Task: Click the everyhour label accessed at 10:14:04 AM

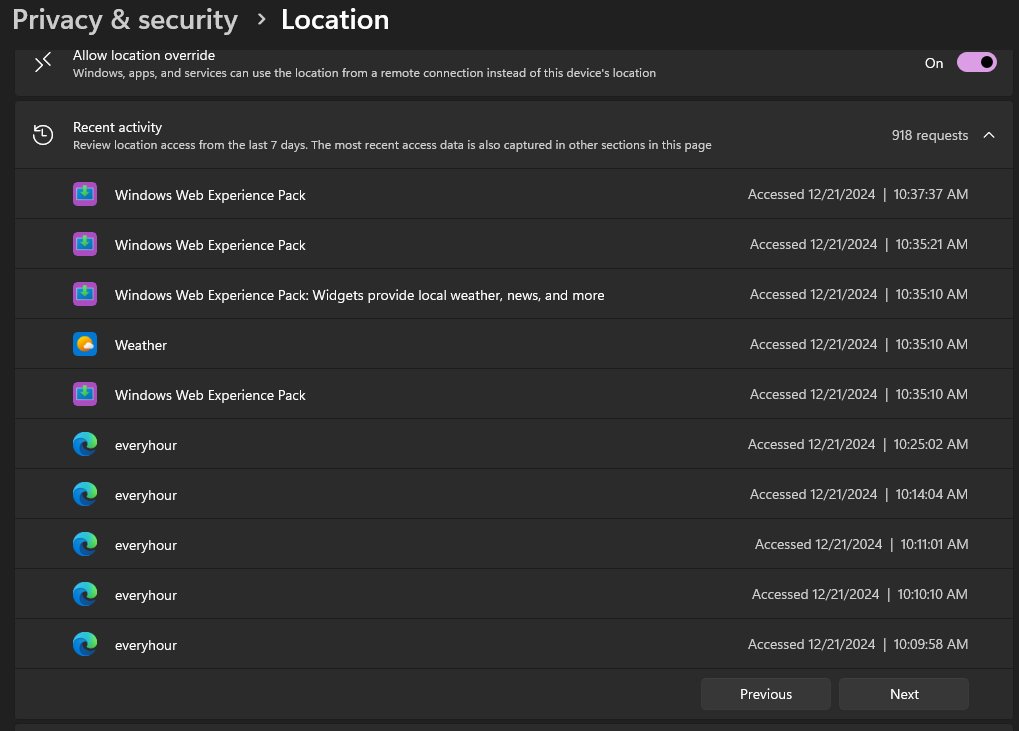Action: click(146, 495)
